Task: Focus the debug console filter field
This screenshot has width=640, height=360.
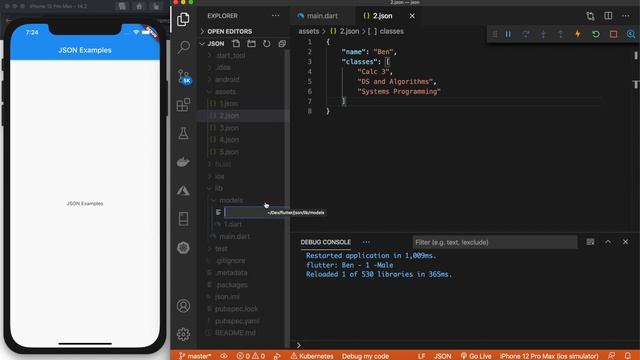Action: click(495, 242)
